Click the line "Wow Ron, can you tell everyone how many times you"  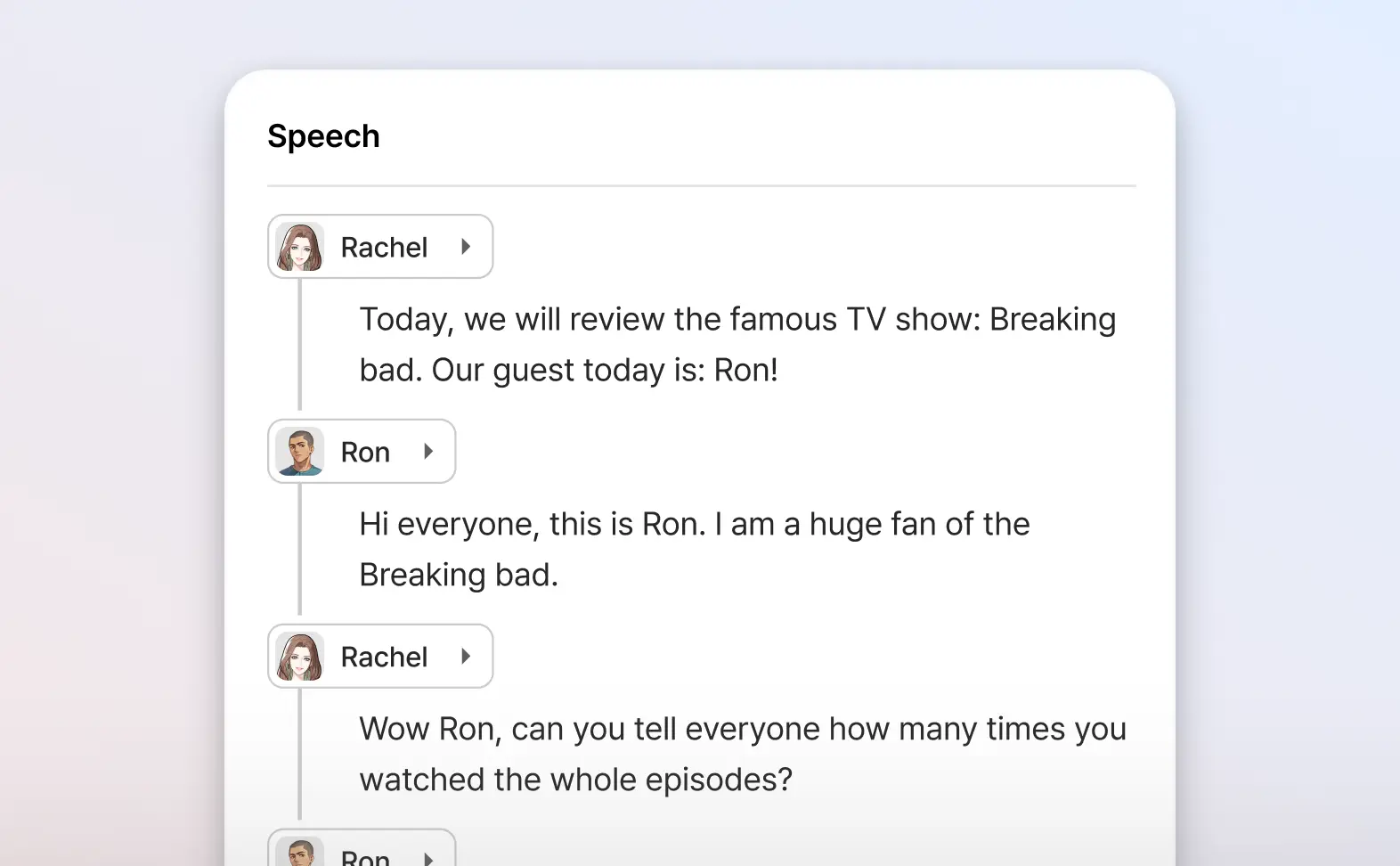[x=743, y=730]
